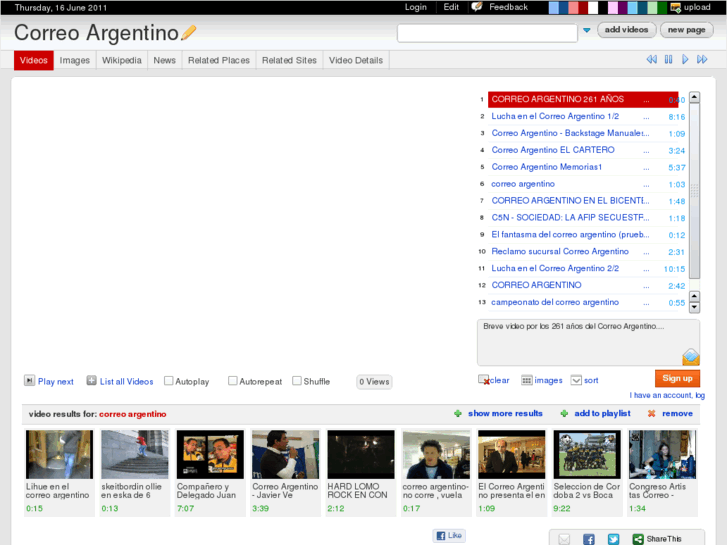This screenshot has width=727, height=545.
Task: Select the red color theme swatch
Action: (583, 7)
